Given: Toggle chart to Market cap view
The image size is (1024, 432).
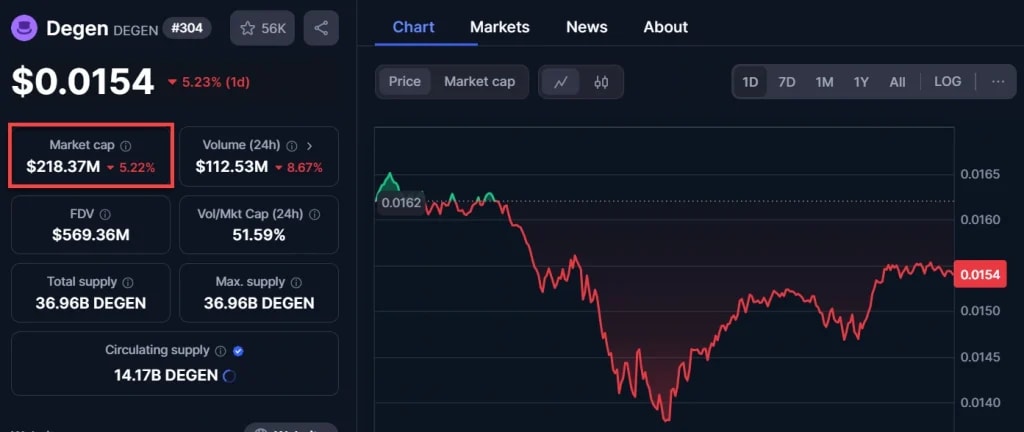Looking at the screenshot, I should tap(479, 82).
